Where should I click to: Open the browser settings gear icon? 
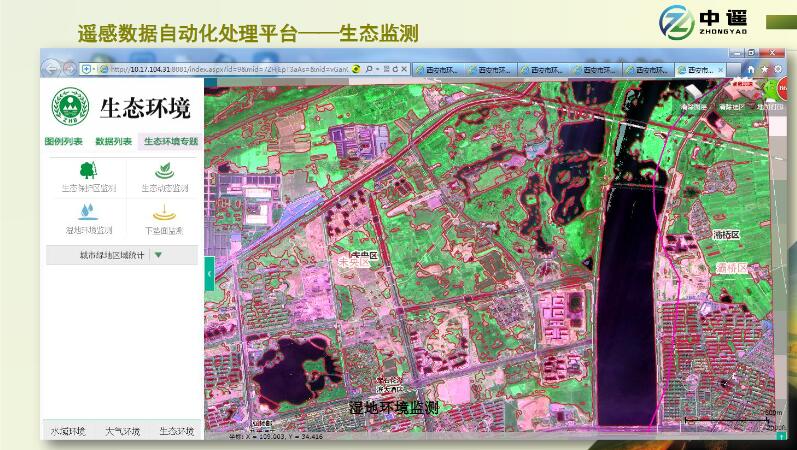tap(777, 69)
